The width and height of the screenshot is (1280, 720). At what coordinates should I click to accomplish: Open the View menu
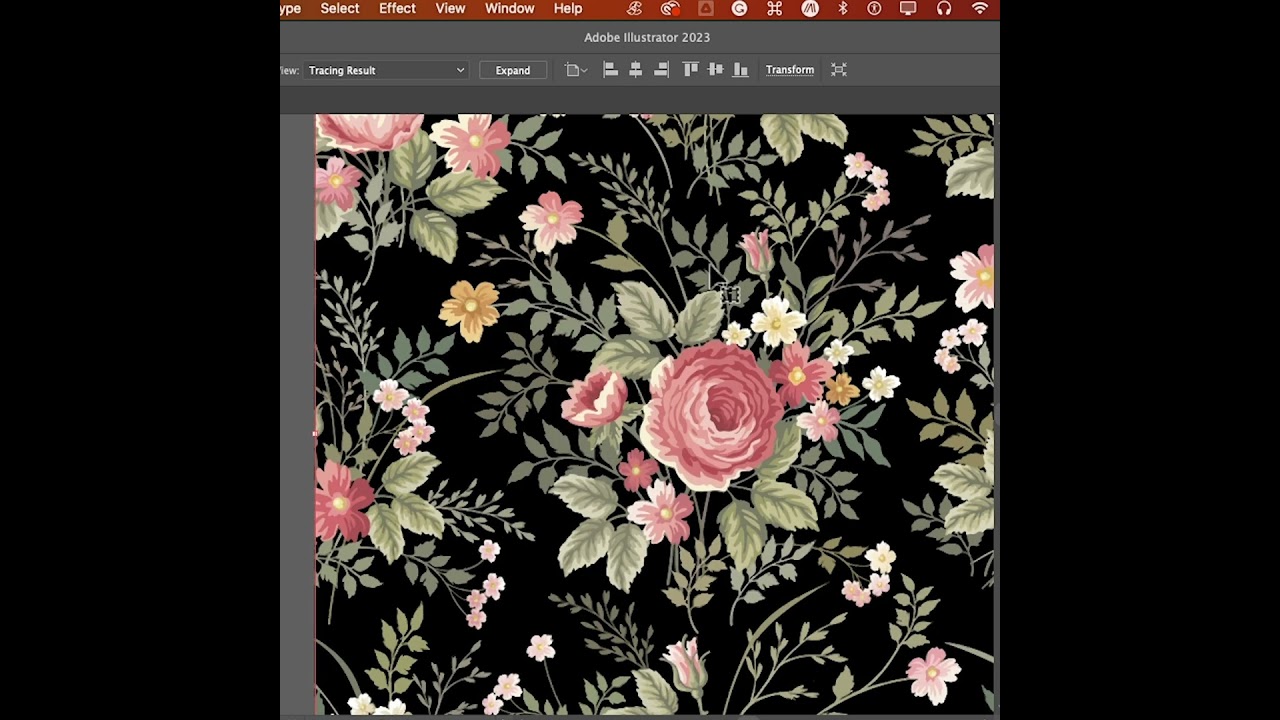tap(450, 9)
